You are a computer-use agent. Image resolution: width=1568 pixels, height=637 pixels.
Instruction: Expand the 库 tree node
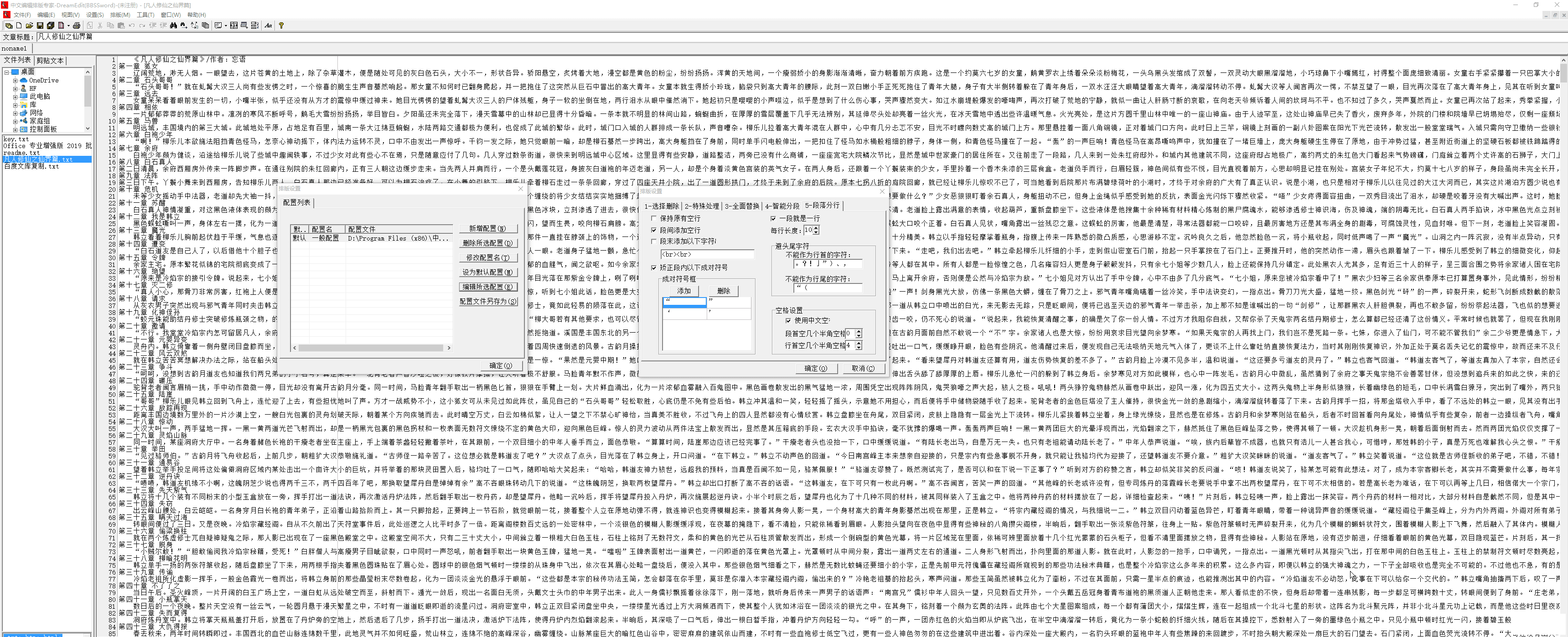point(15,105)
